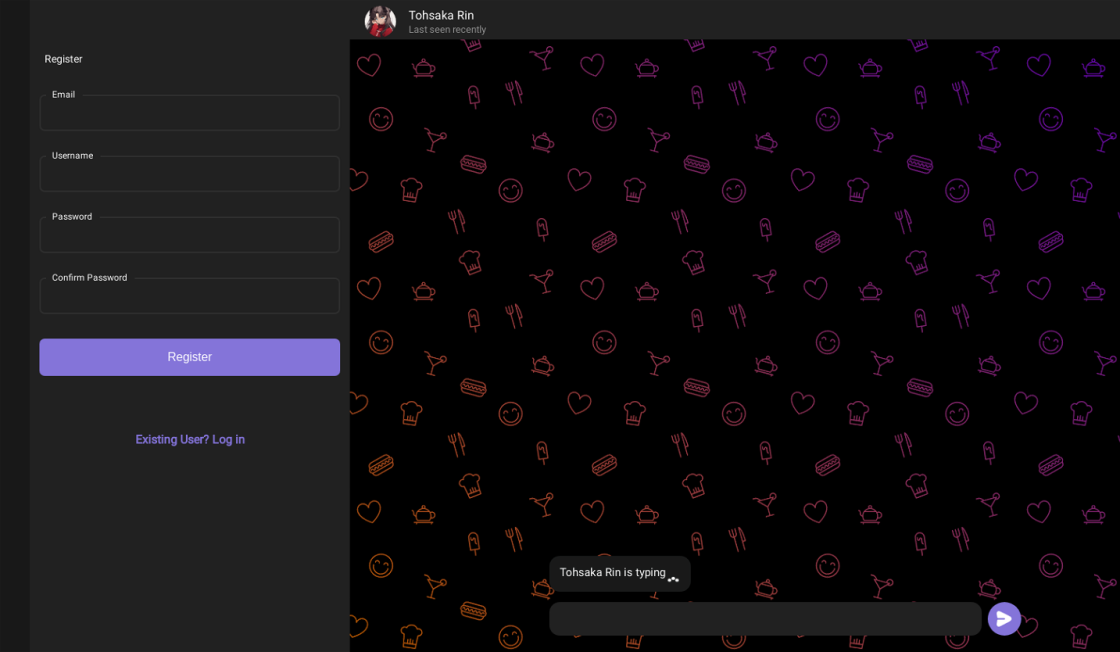Click the Password field label
Image resolution: width=1120 pixels, height=652 pixels.
pos(72,217)
